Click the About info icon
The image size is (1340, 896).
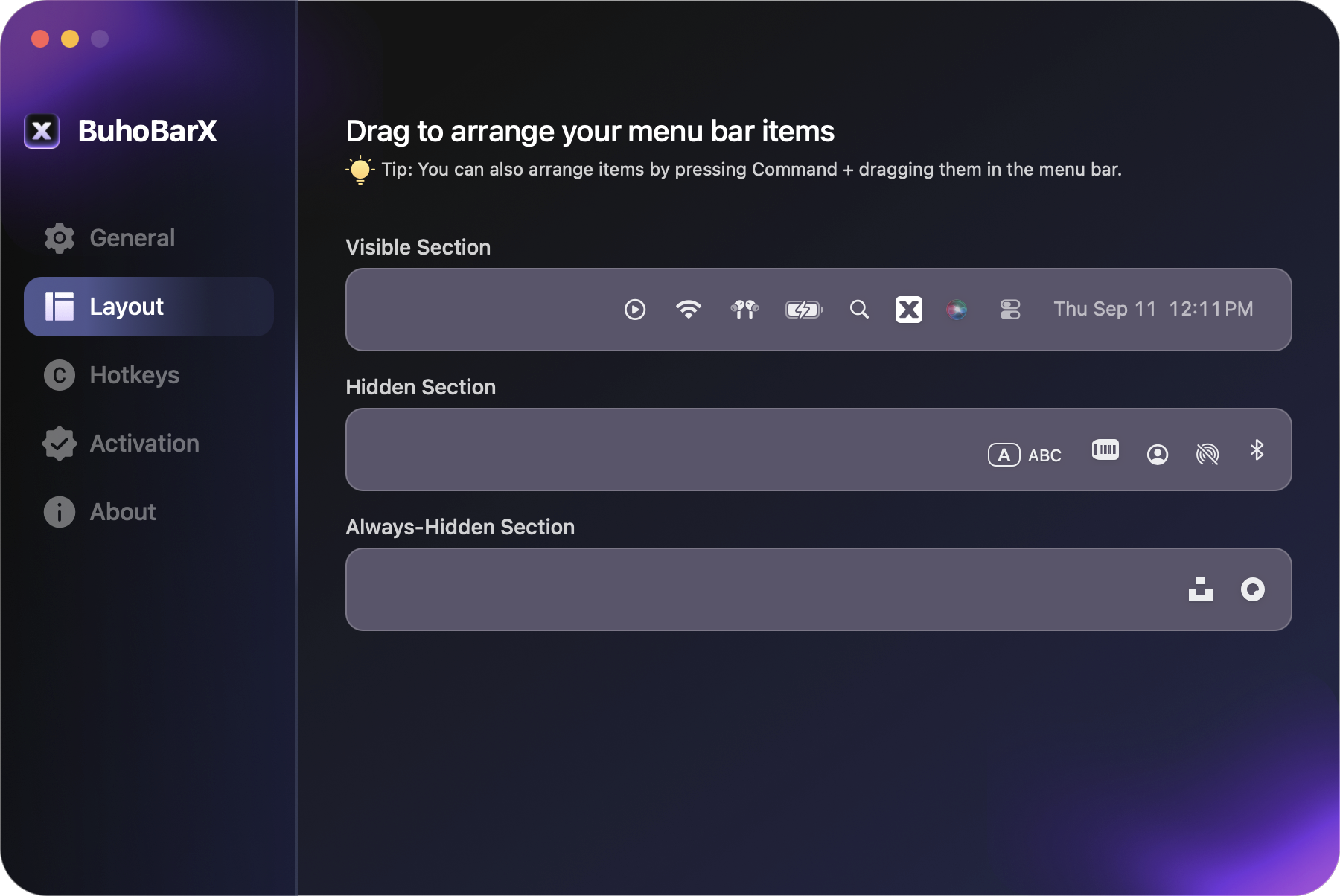pos(60,512)
